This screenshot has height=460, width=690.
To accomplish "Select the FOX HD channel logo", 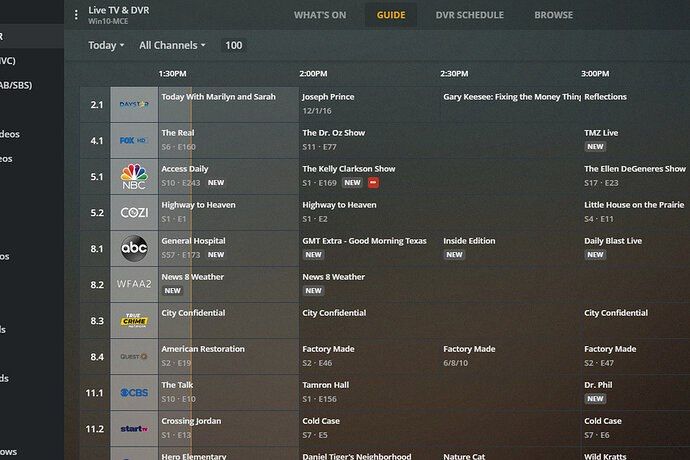I will (134, 140).
